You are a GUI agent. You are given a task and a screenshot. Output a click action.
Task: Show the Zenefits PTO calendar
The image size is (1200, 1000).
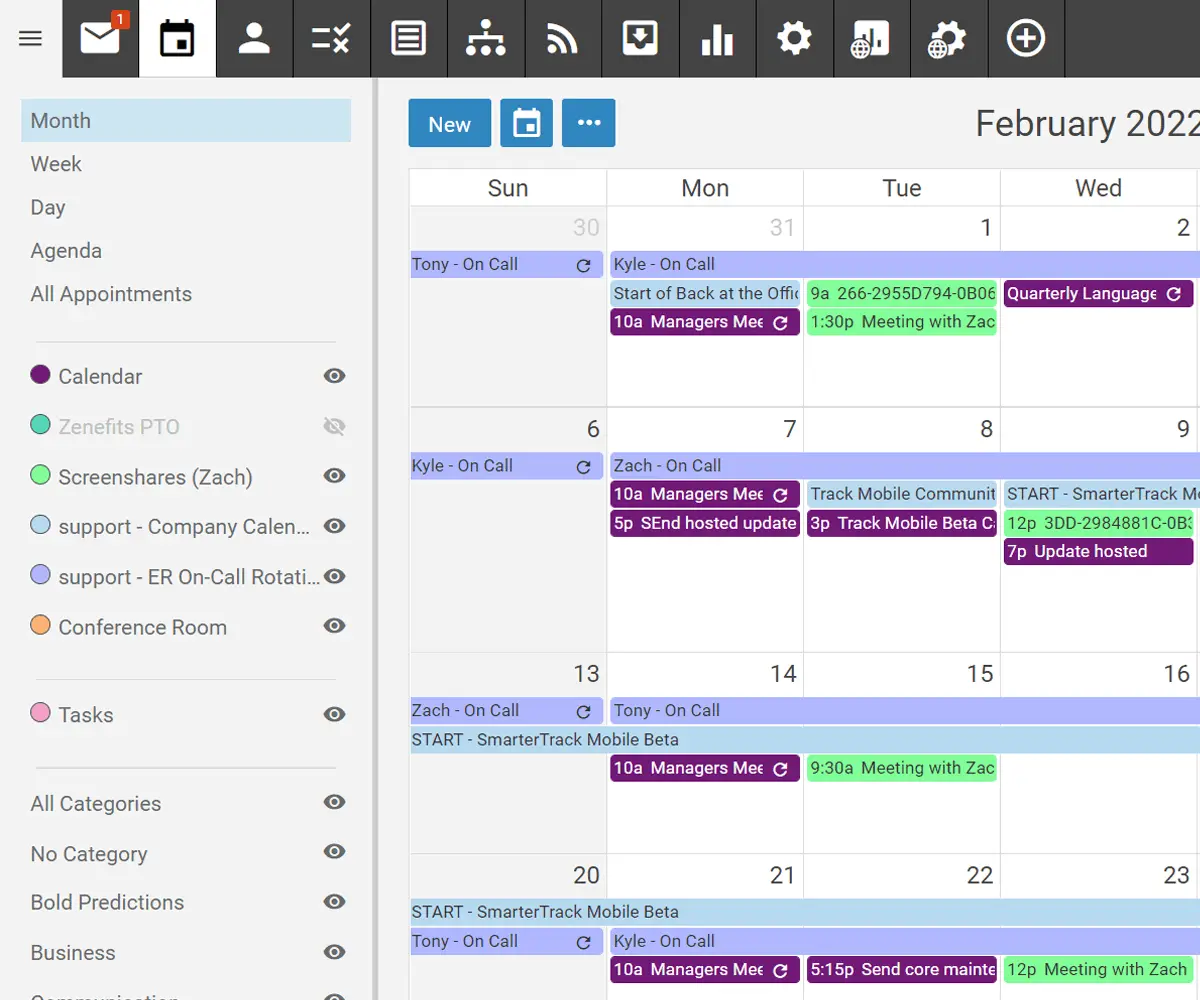tap(334, 427)
